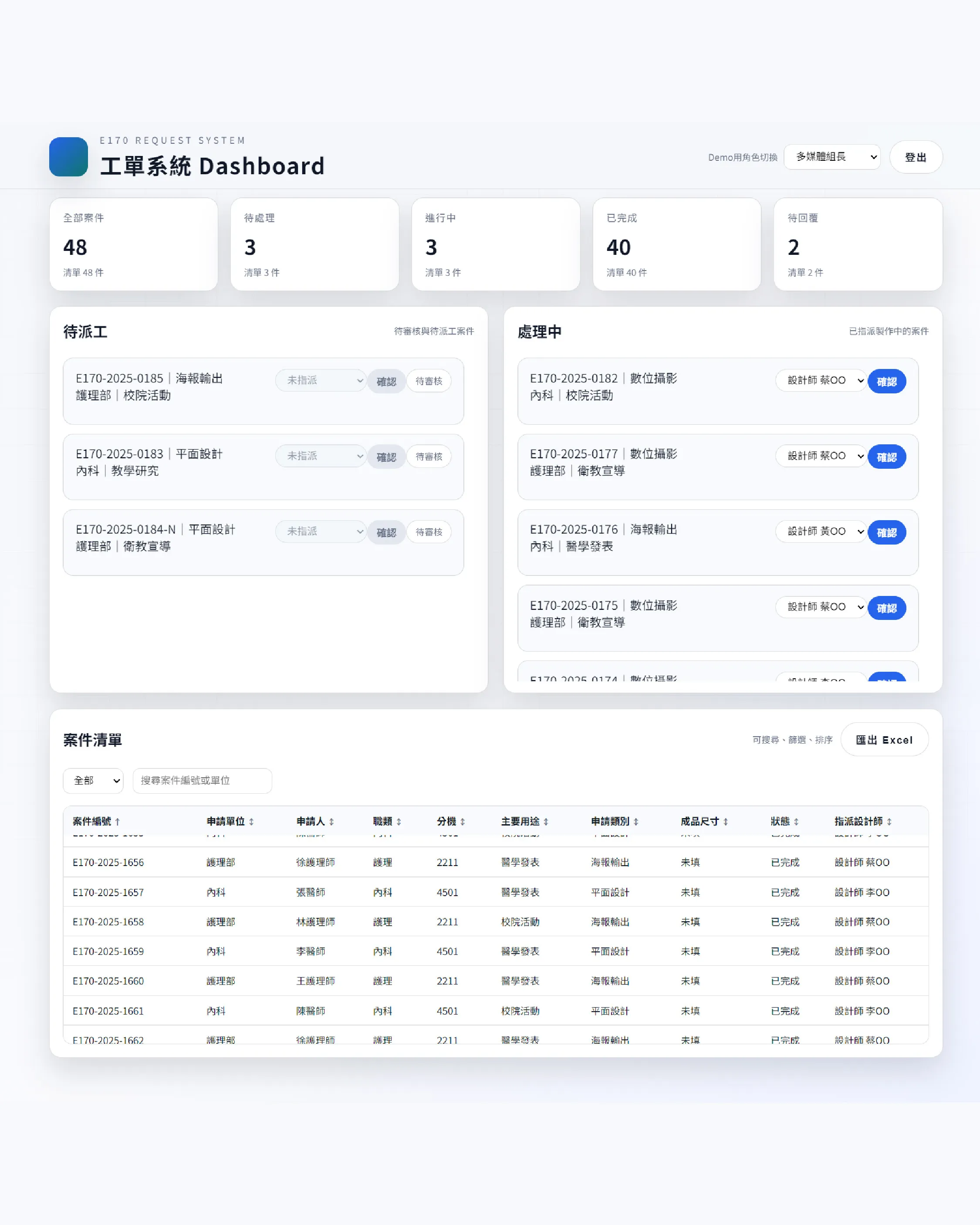Open the 全部 status filter dropdown
This screenshot has height=1225, width=980.
(x=93, y=781)
